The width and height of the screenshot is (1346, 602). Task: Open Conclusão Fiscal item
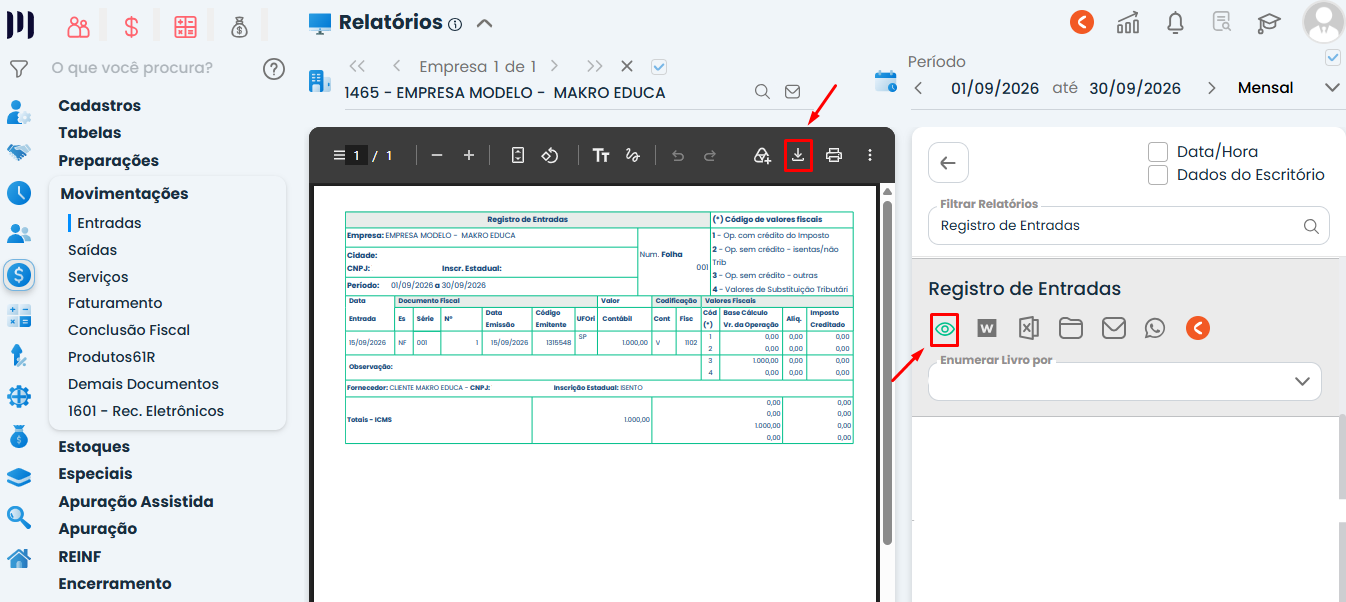pyautogui.click(x=129, y=330)
